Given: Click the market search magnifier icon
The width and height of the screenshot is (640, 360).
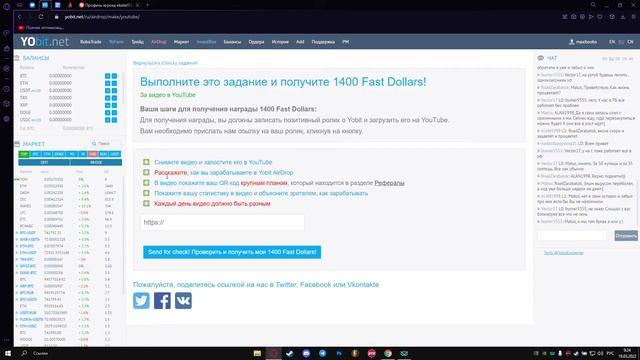Looking at the screenshot, I should (94, 144).
